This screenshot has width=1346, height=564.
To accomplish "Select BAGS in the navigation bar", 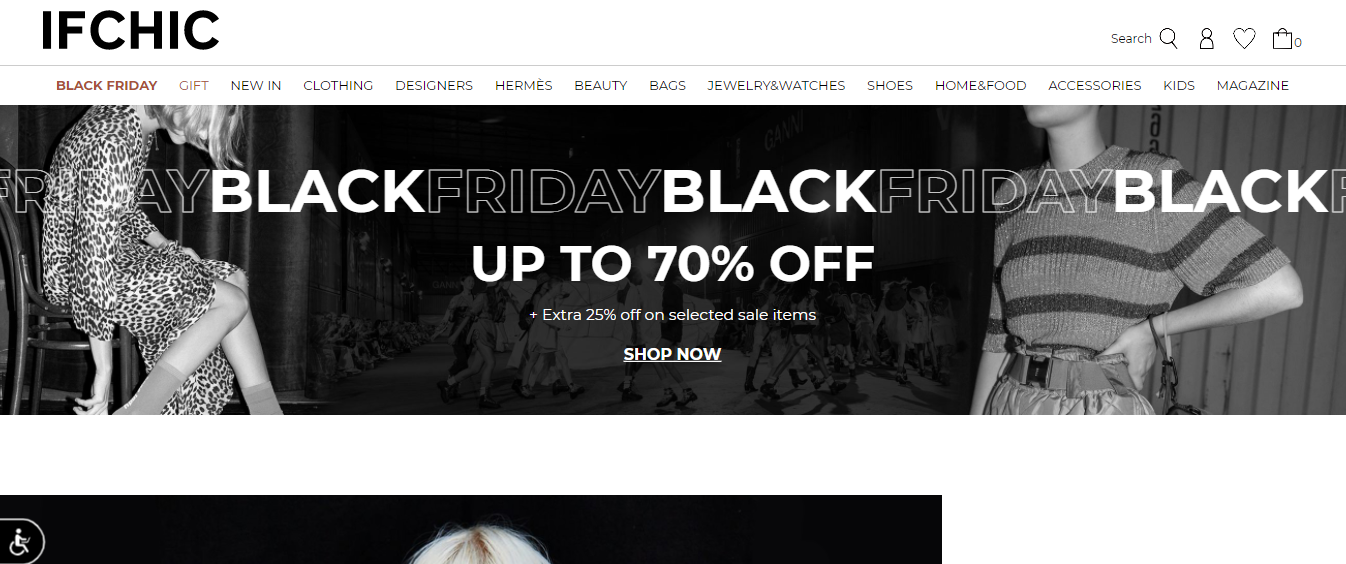I will 667,86.
